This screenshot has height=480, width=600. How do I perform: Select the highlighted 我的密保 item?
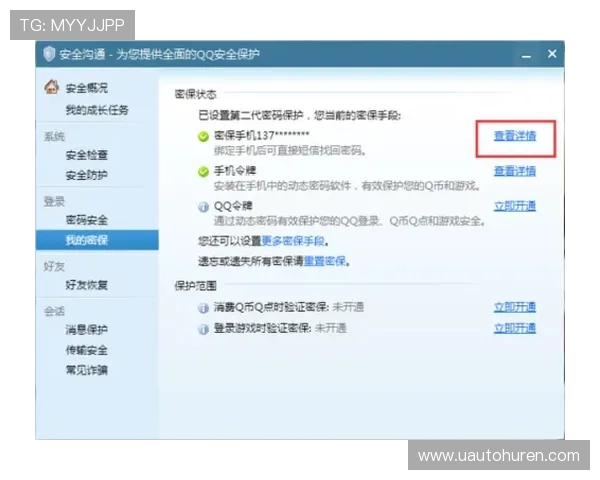pyautogui.click(x=97, y=240)
